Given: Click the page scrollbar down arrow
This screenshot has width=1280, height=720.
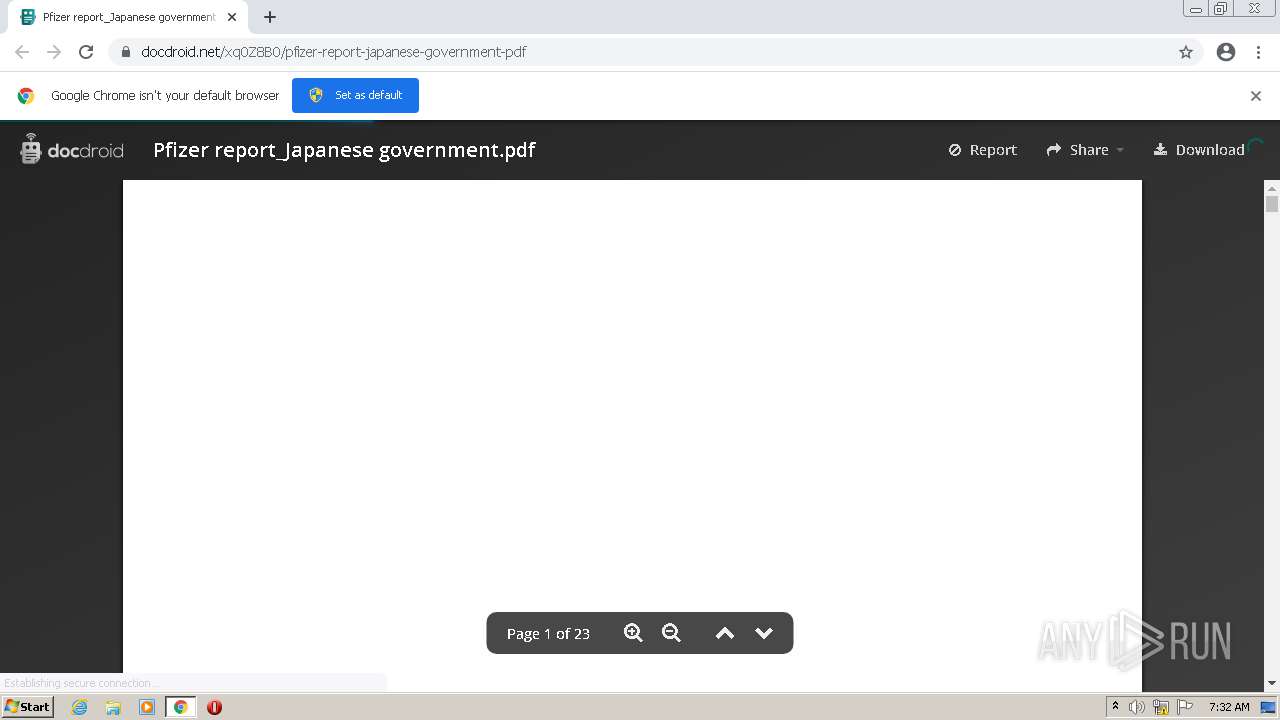Looking at the screenshot, I should pos(1272,684).
